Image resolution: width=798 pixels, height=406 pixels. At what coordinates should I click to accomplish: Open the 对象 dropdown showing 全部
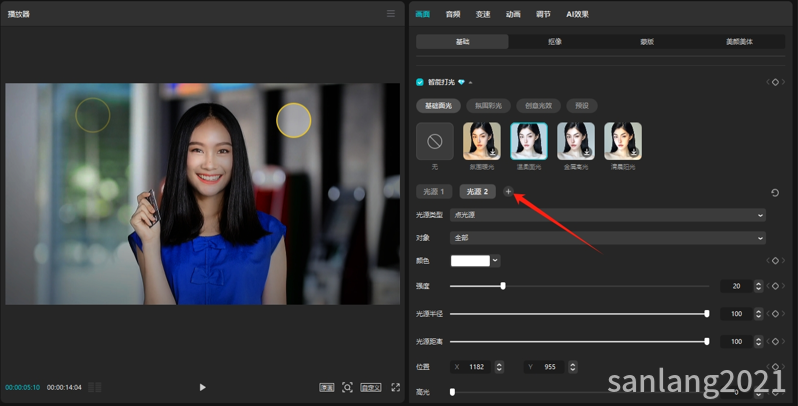[607, 238]
